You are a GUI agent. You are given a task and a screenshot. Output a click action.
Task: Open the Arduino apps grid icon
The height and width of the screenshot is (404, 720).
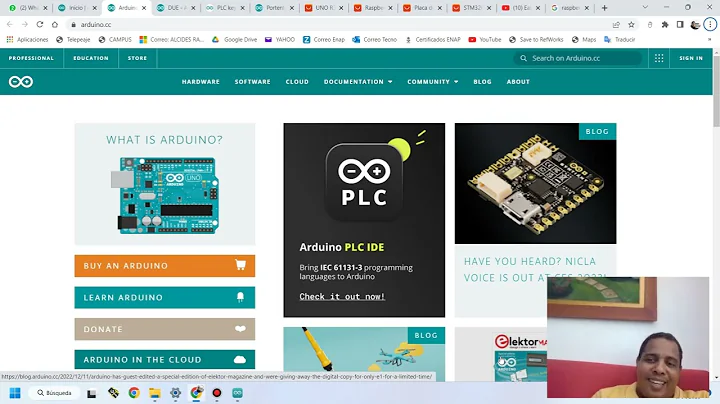coord(659,58)
